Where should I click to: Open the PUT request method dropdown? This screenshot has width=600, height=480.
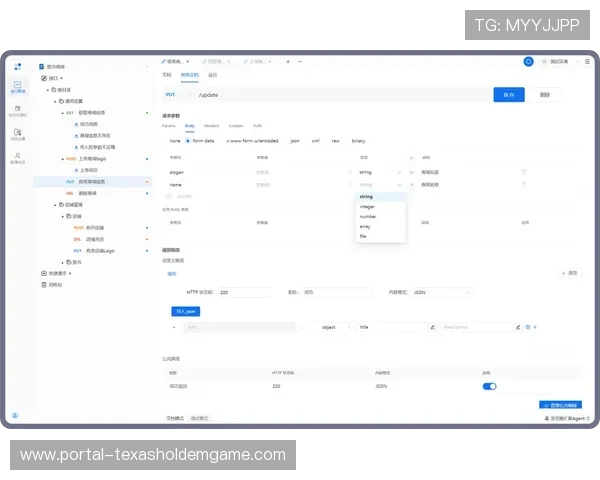[x=178, y=95]
